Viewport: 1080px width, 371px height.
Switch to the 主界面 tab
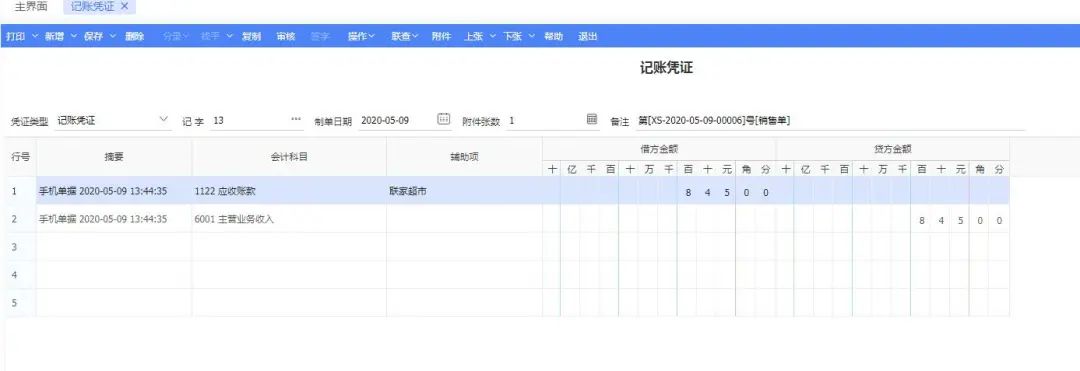(x=31, y=7)
